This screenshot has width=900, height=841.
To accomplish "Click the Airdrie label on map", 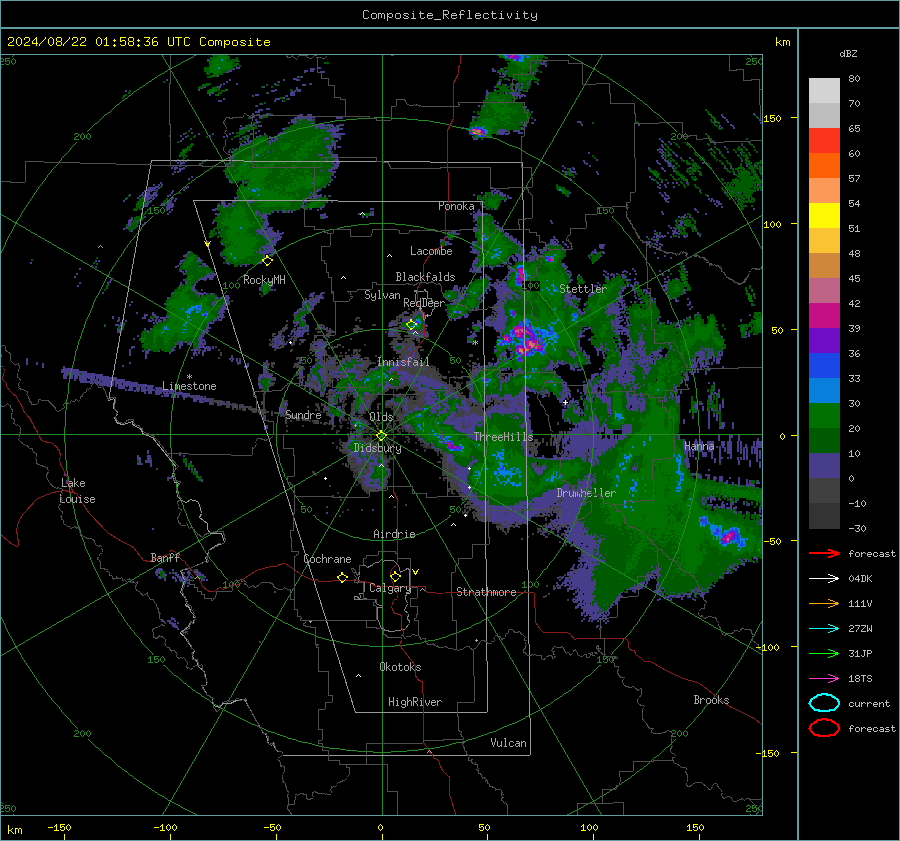I will point(394,534).
